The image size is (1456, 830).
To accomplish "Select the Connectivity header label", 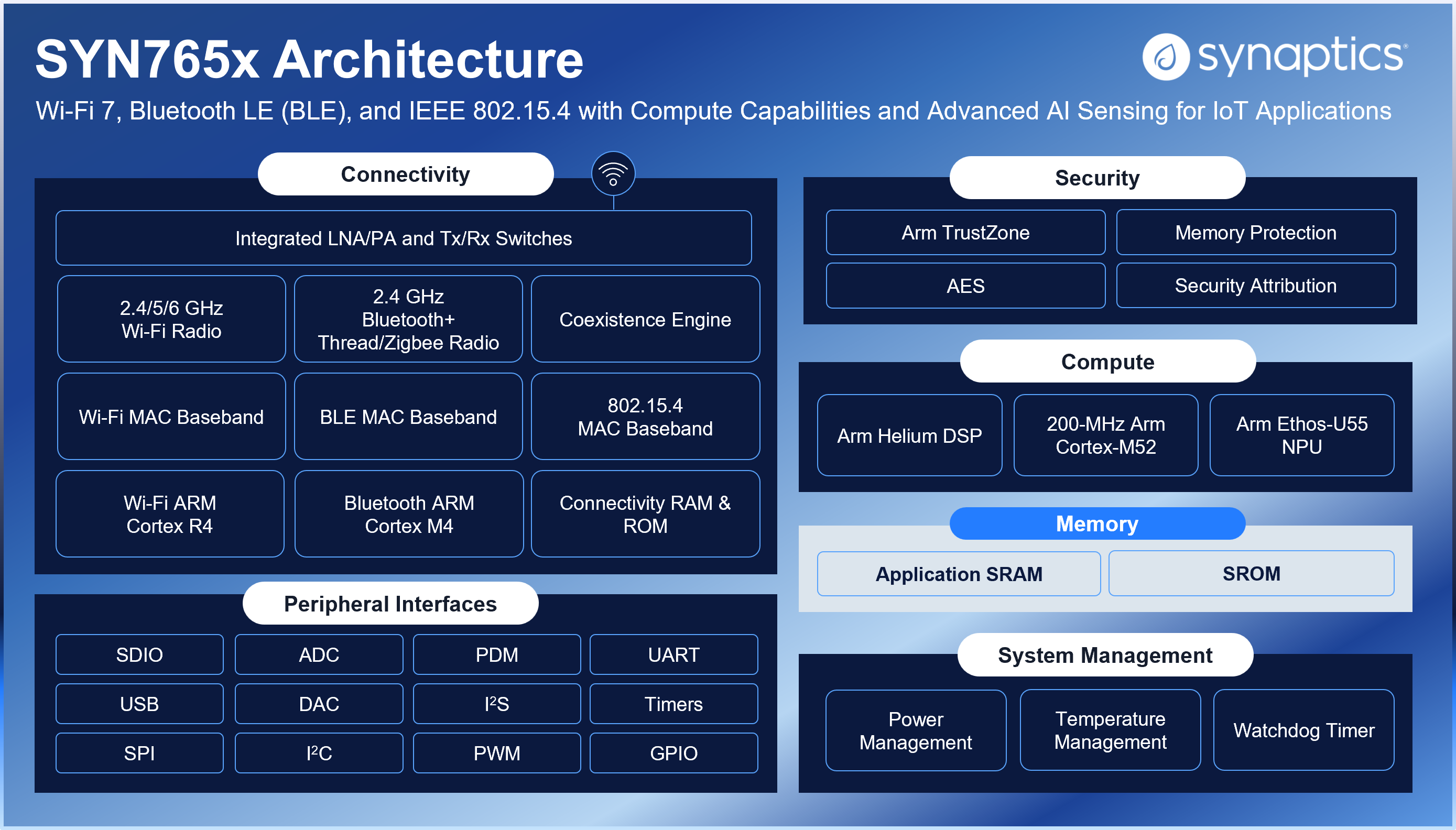I will 405,174.
